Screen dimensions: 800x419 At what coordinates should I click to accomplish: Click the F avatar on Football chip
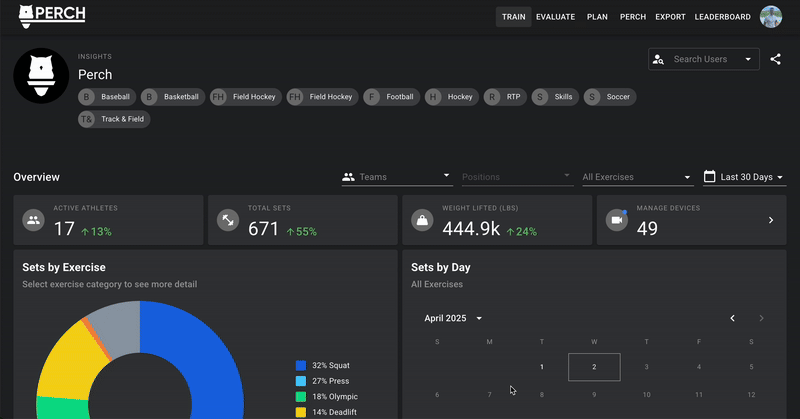coord(371,97)
